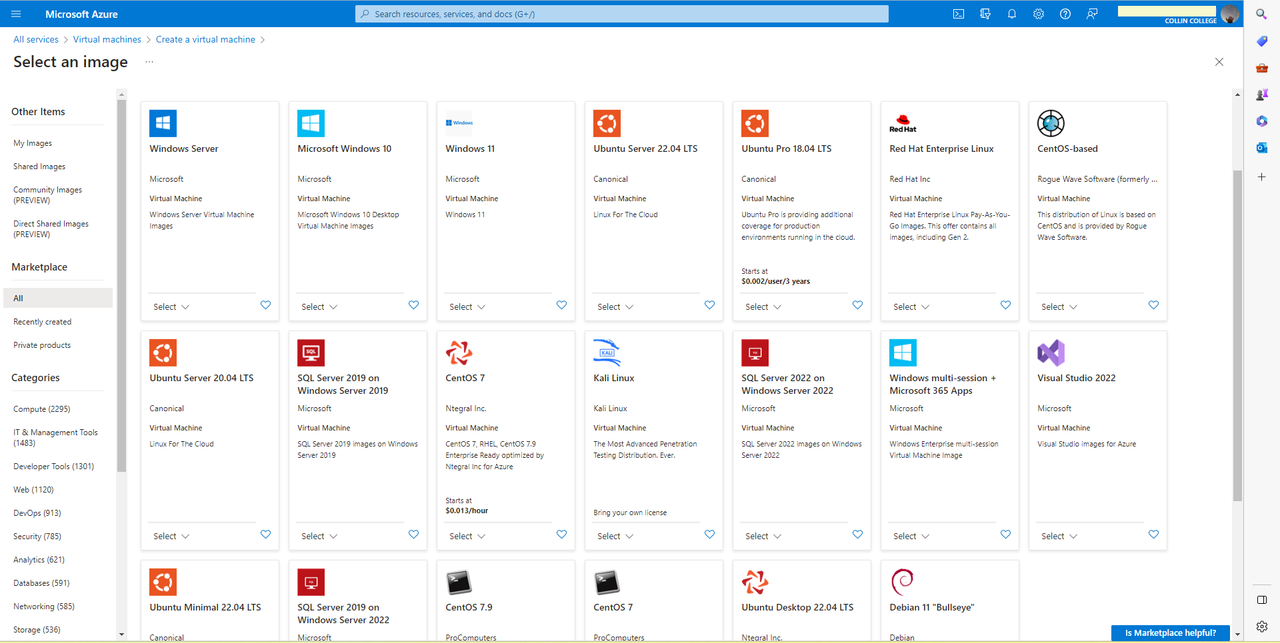Focus the Search resources, services, and docs box
Screen dimensions: 1280x643
coord(622,14)
